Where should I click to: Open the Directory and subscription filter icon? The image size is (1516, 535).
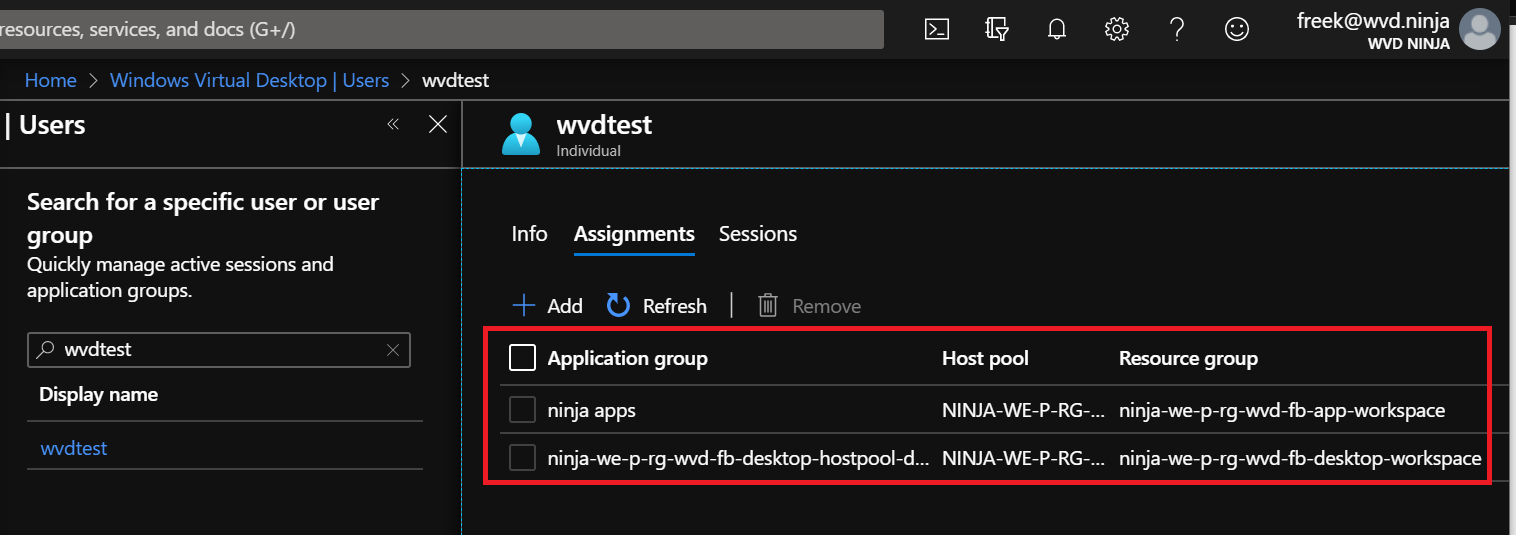[x=997, y=29]
